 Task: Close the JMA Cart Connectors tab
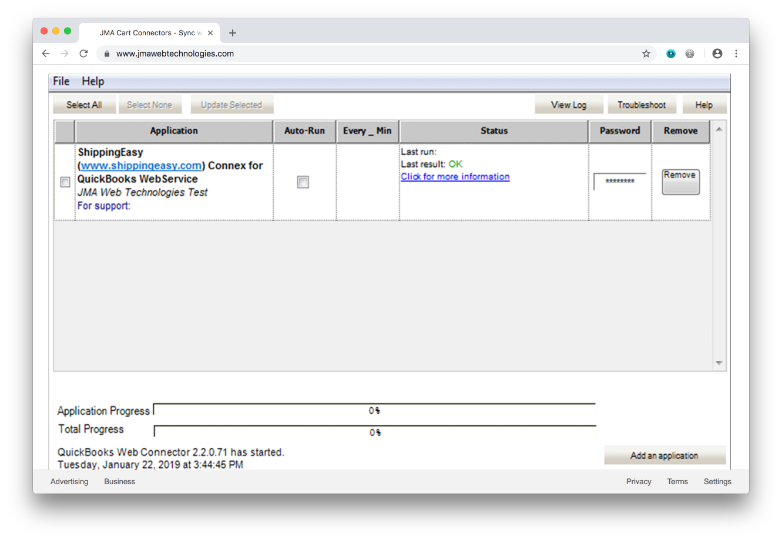click(210, 33)
